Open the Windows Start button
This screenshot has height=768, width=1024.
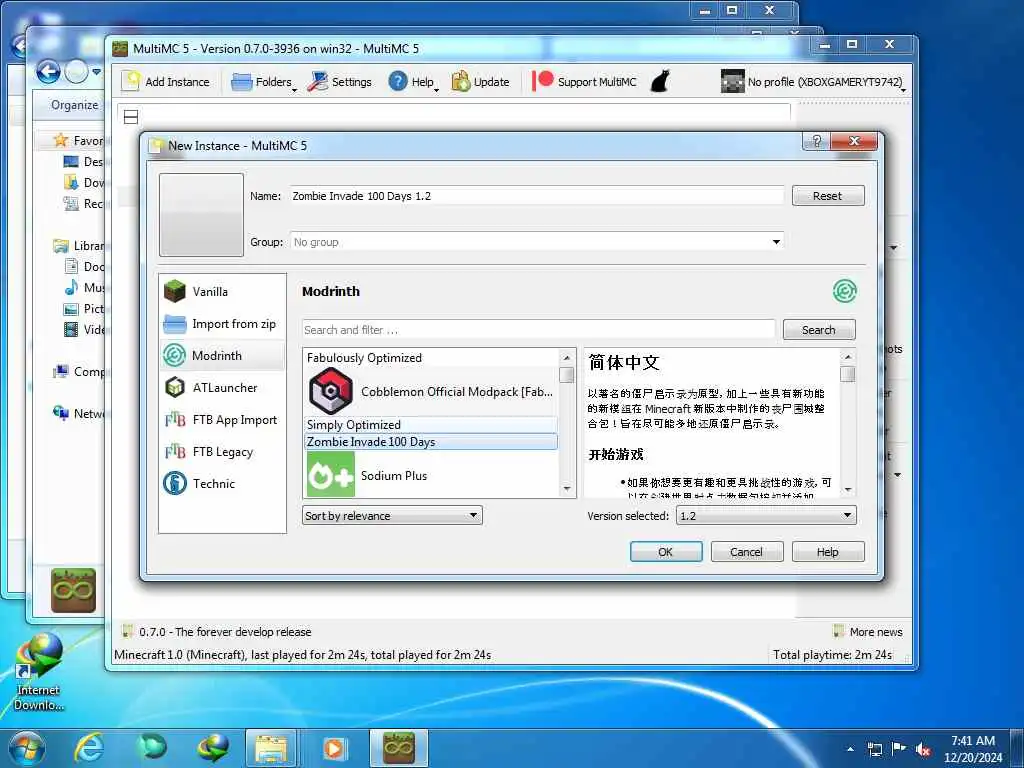pyautogui.click(x=27, y=748)
